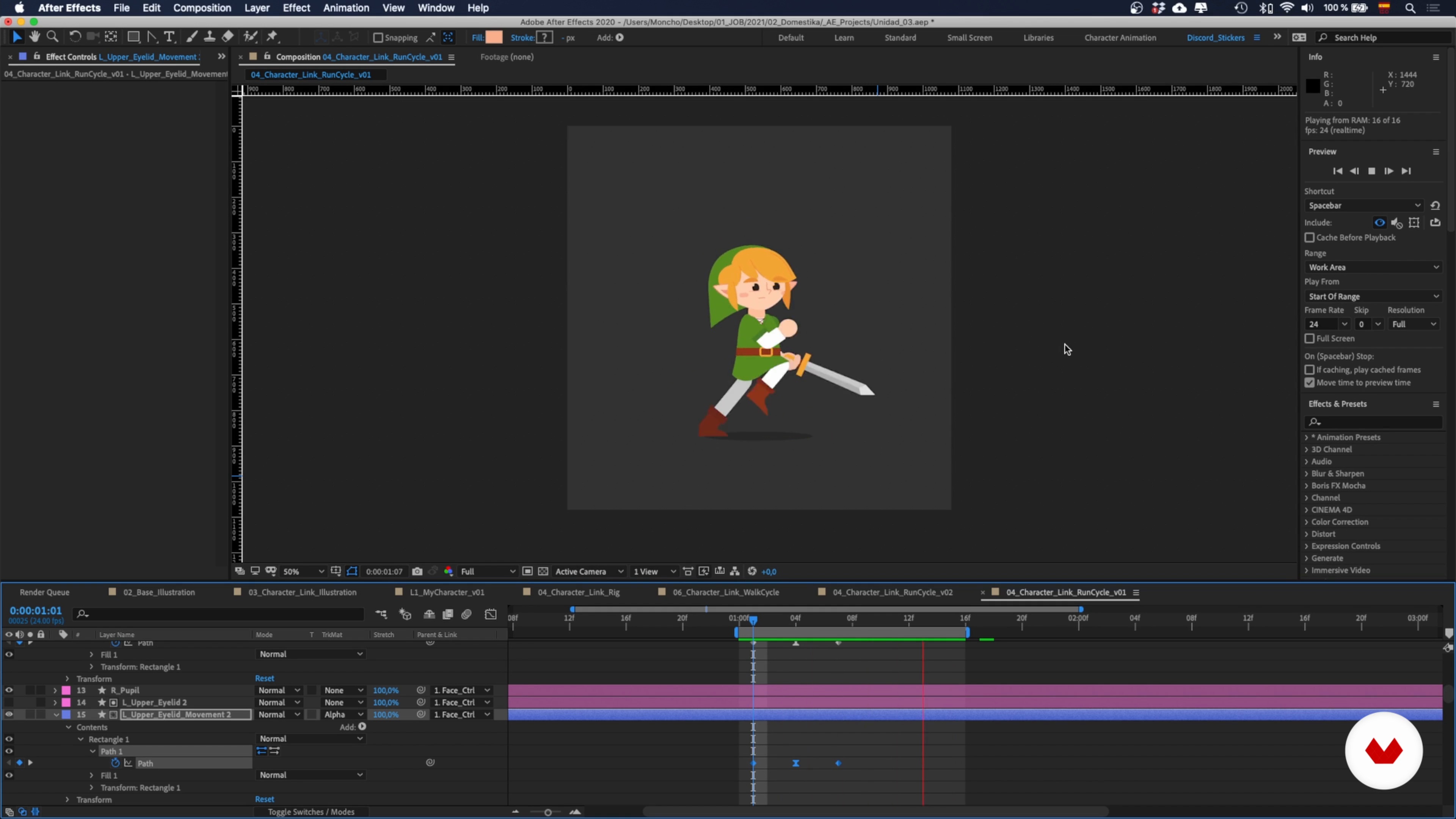This screenshot has width=1456, height=819.
Task: Click the timeline current time 0:00:01:01
Action: [x=36, y=611]
